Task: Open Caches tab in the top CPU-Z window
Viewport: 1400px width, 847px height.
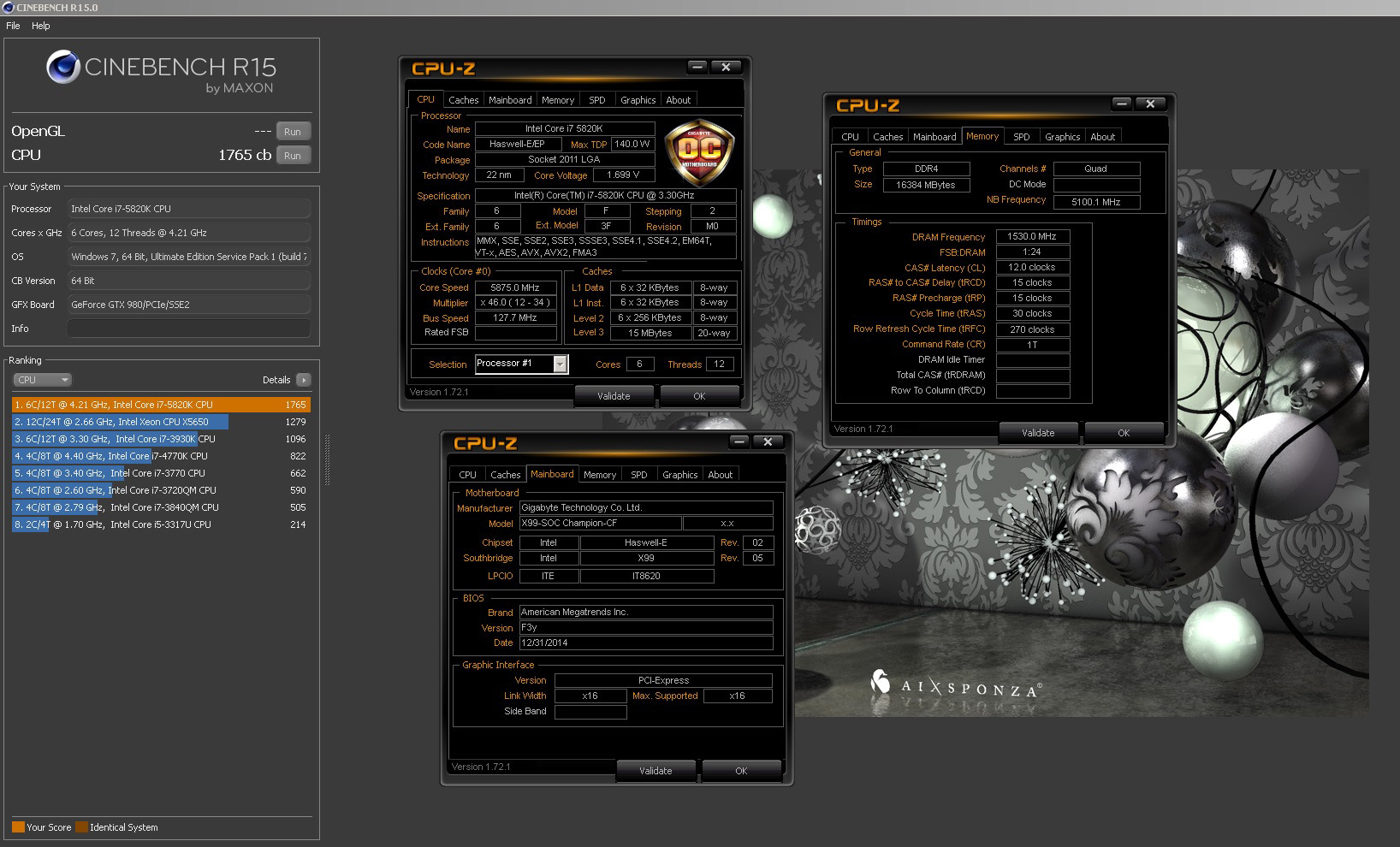Action: [x=463, y=100]
